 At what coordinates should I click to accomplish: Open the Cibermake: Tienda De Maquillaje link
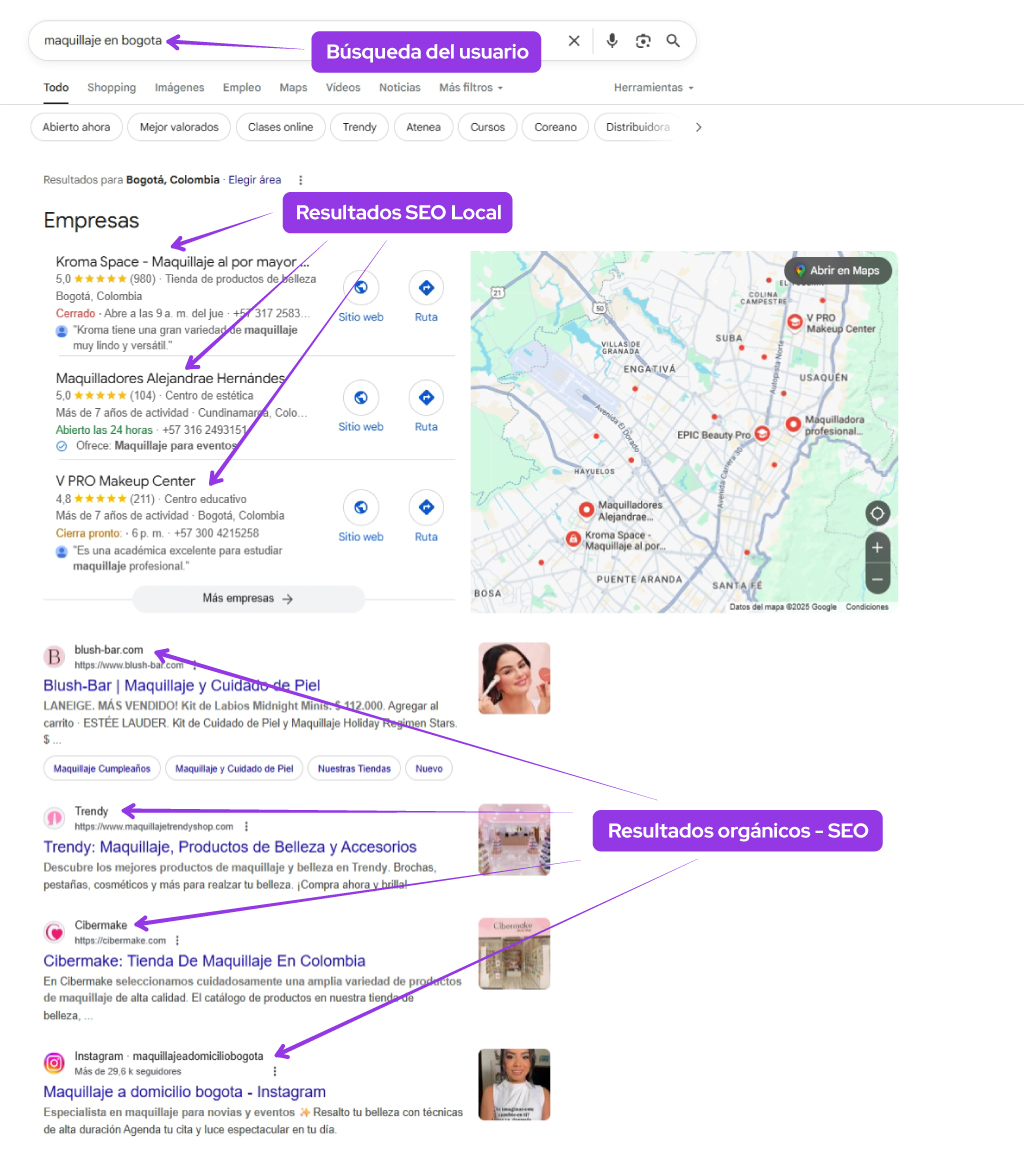pos(204,961)
